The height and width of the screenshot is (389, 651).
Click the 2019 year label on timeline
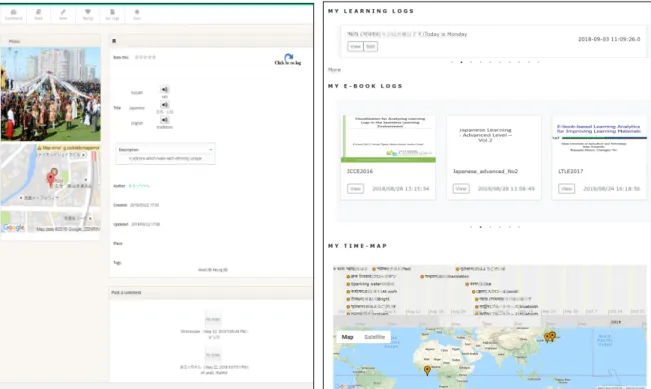tap(616, 322)
